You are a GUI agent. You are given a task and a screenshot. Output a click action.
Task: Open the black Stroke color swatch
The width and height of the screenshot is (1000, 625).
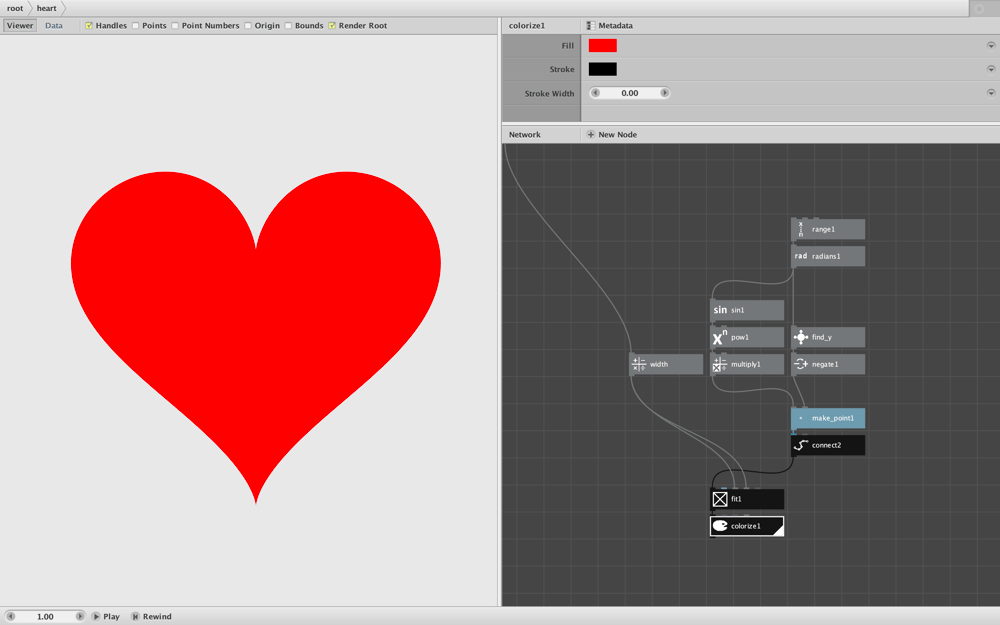point(603,69)
